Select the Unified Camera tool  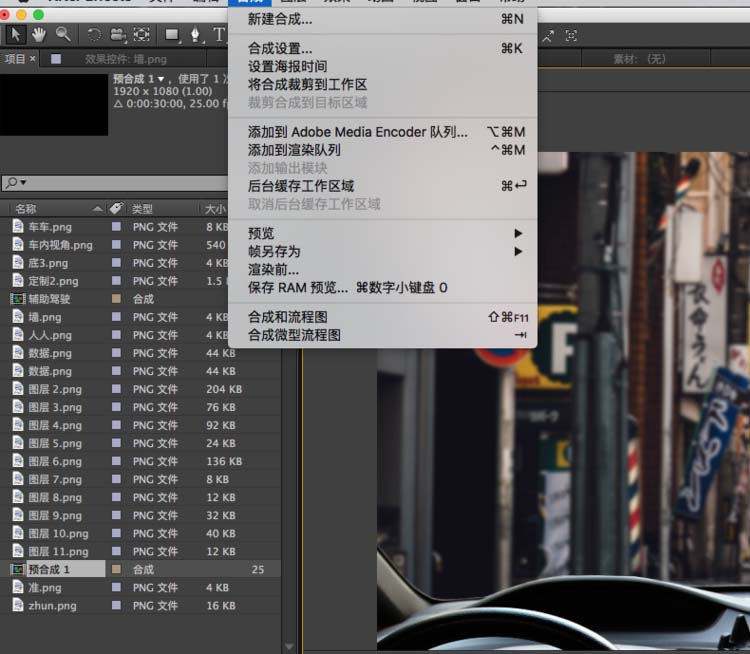118,35
